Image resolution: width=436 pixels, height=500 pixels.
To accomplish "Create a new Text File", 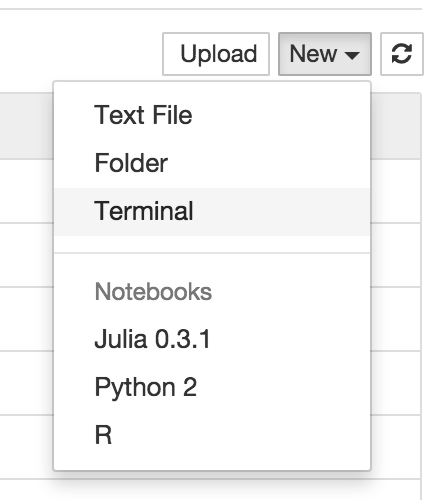I will coord(212,115).
